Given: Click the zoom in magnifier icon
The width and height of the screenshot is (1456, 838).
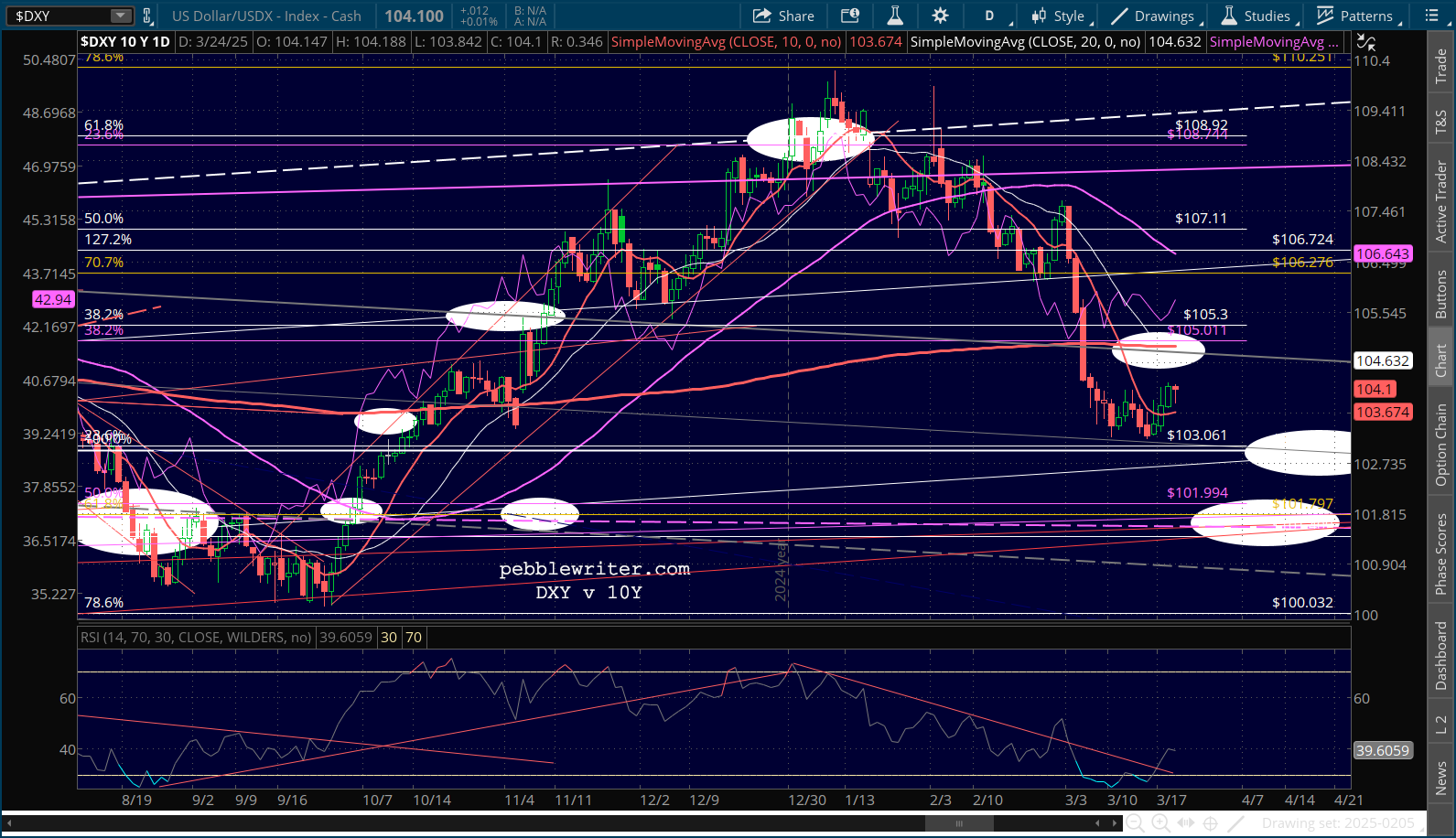Looking at the screenshot, I should tap(1160, 823).
